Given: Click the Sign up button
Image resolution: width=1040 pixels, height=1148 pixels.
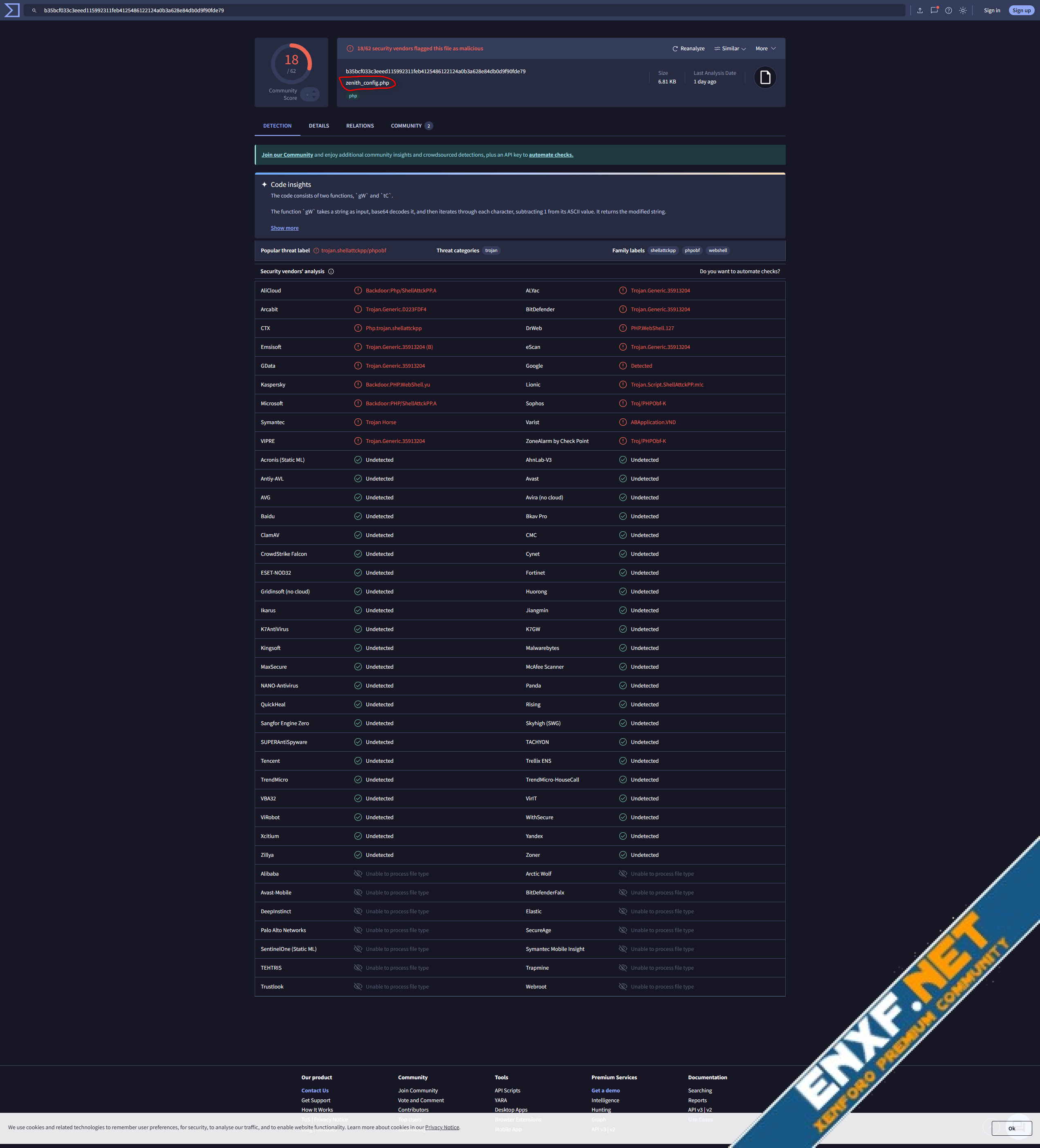Looking at the screenshot, I should pyautogui.click(x=1021, y=10).
